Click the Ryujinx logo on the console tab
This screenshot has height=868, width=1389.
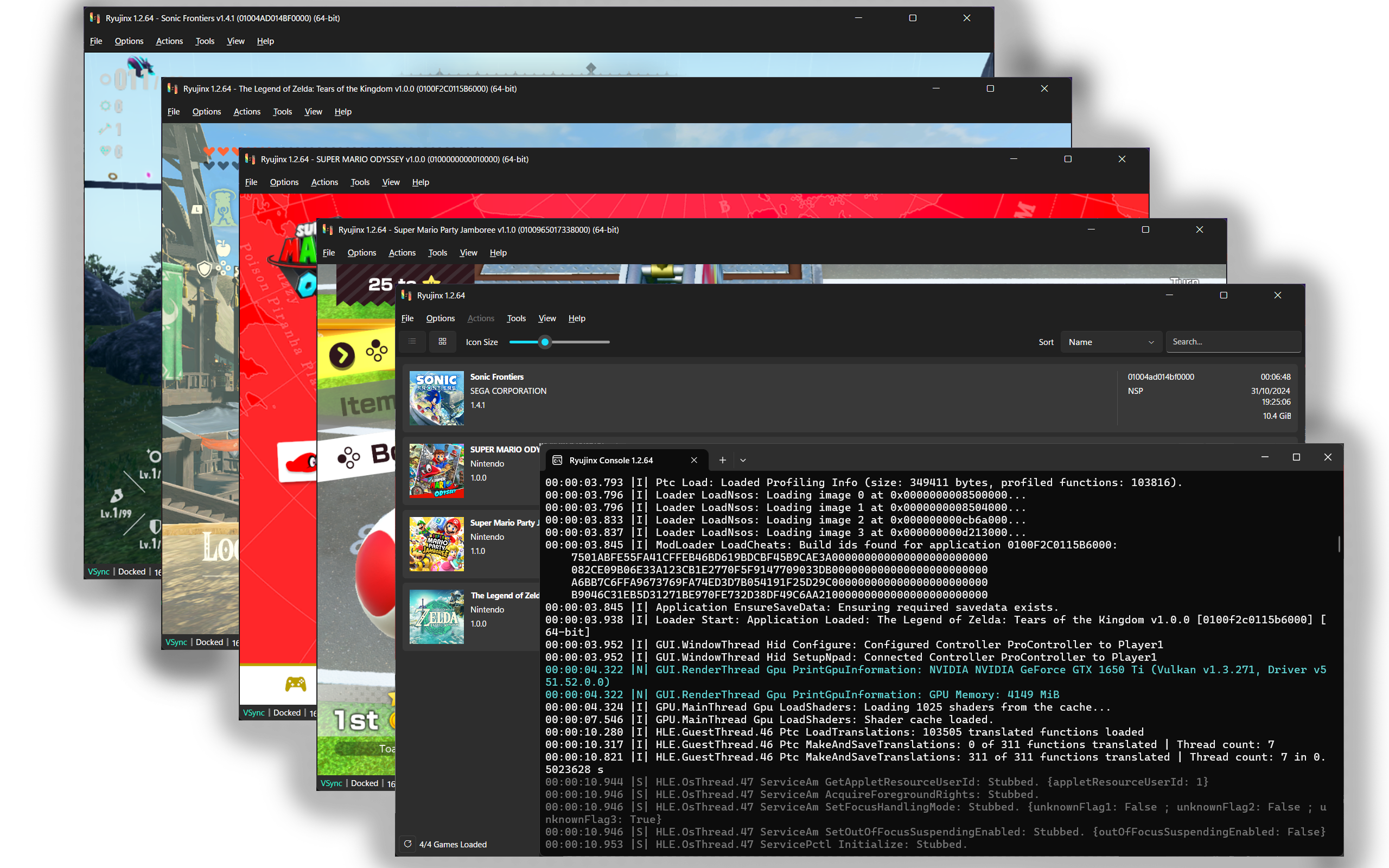pos(557,460)
